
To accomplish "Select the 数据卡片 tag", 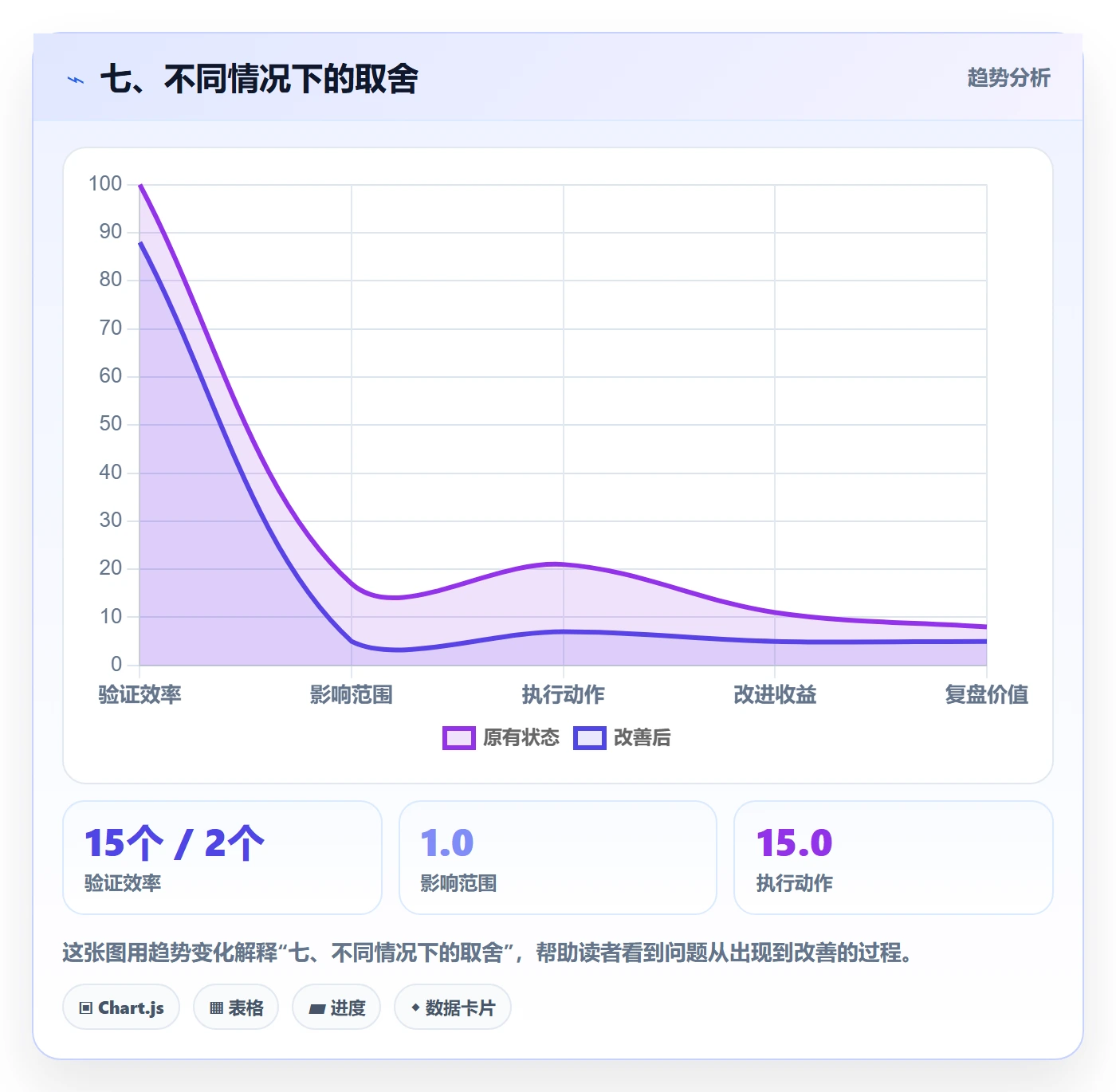I will (453, 1008).
